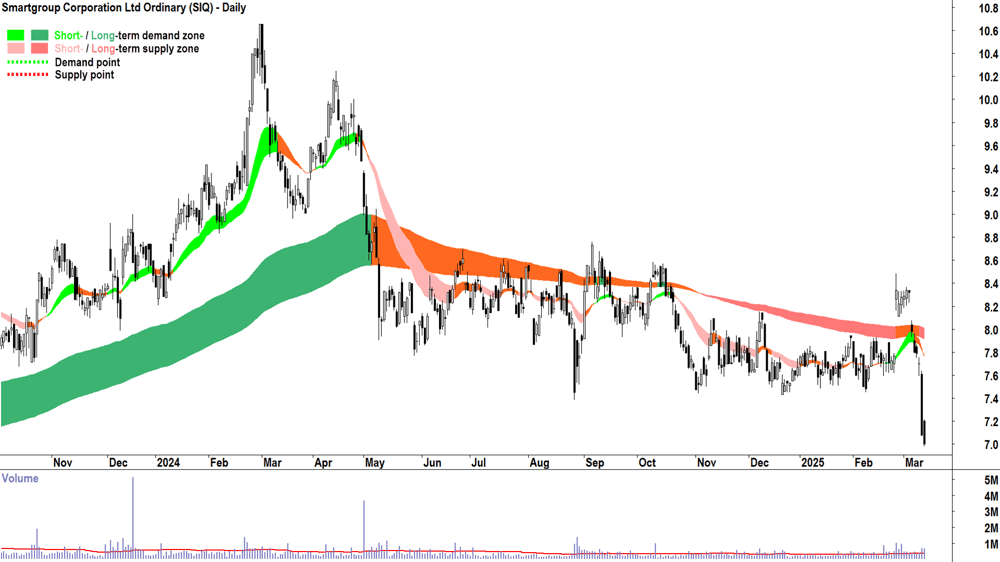Click the 5M volume axis label
Screen dimensions: 1000x562
pos(991,480)
